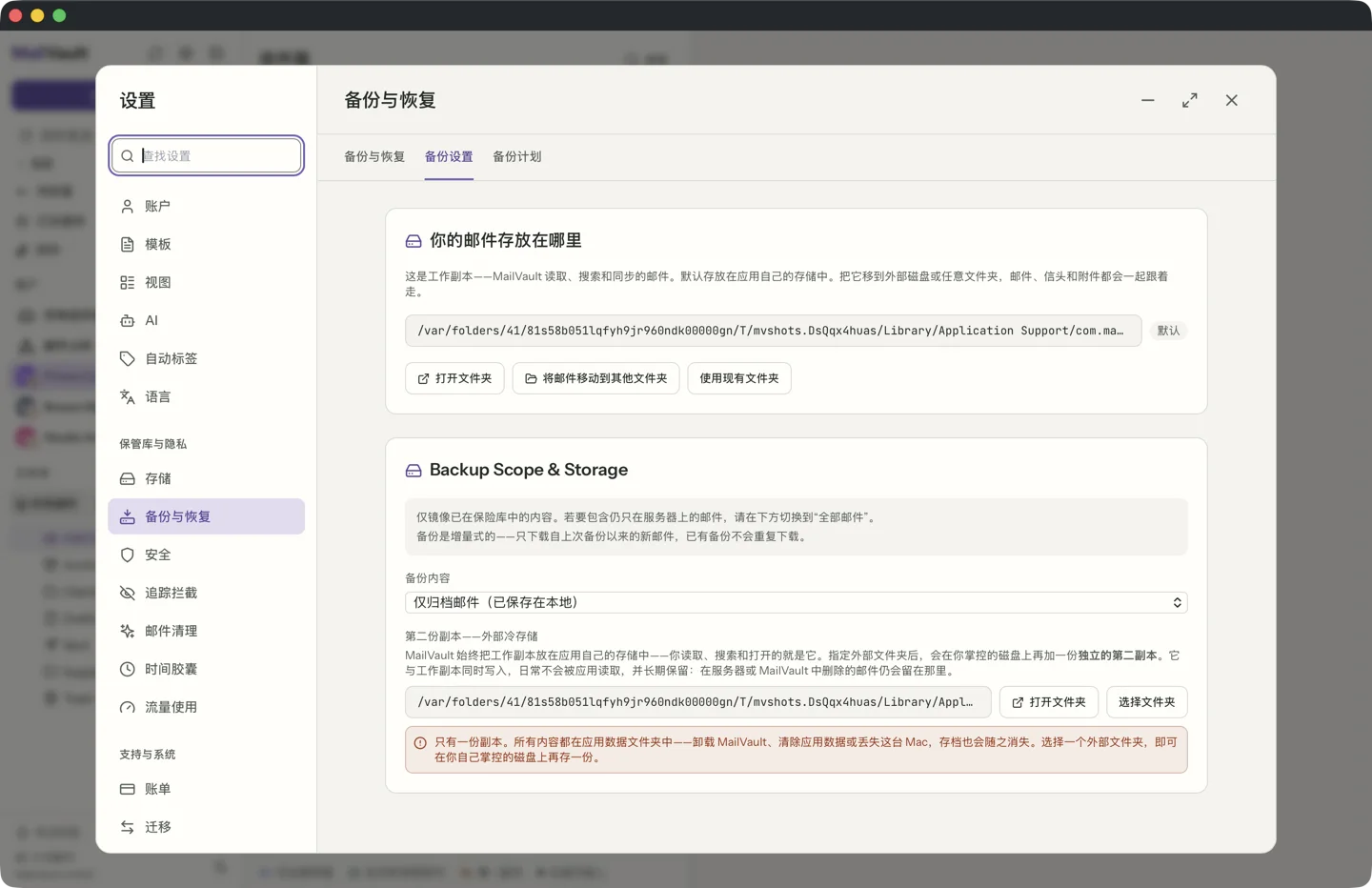Viewport: 1372px width, 888px height.
Task: Click the Backup Scope & Storage heading
Action: (529, 470)
